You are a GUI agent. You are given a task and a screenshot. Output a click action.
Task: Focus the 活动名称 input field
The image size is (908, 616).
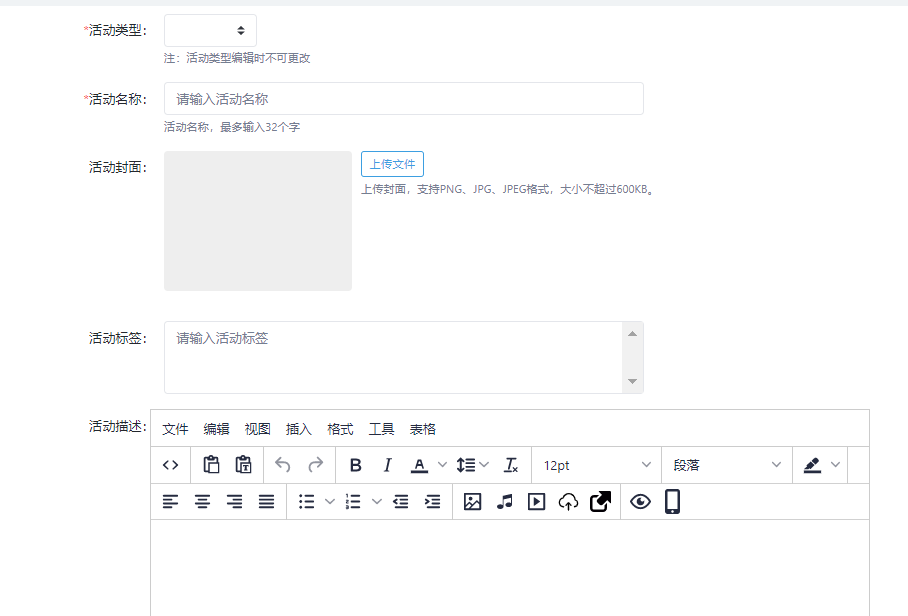pyautogui.click(x=404, y=99)
